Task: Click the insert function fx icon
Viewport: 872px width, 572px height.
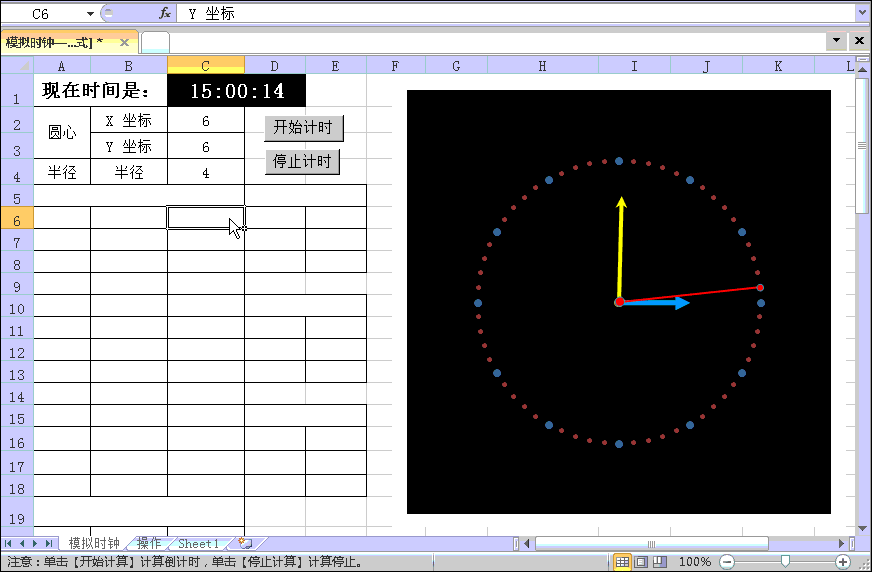Action: pos(165,14)
